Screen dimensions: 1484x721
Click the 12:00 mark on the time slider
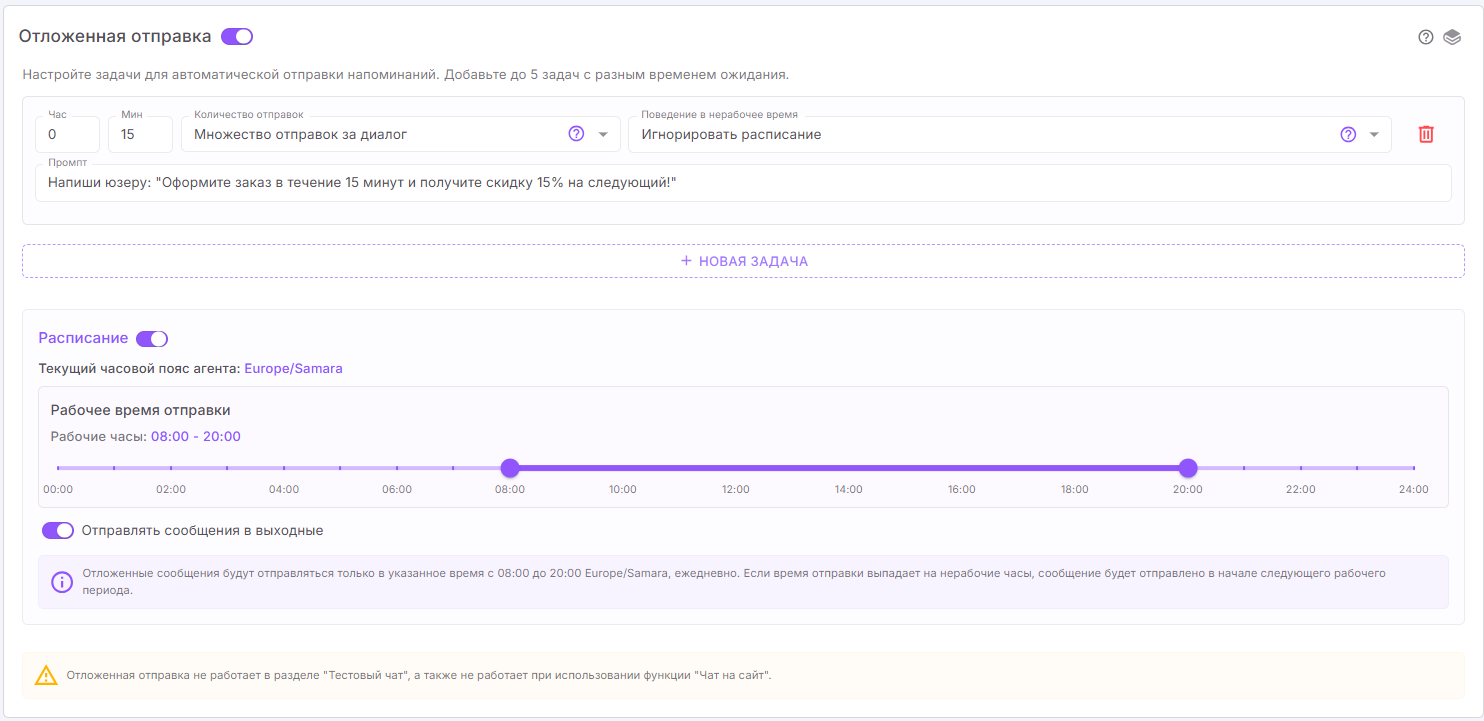[736, 468]
